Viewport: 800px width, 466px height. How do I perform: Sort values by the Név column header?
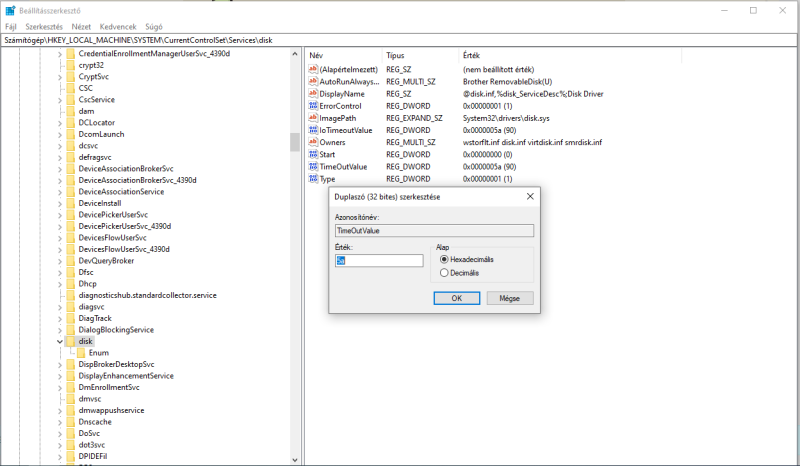343,55
